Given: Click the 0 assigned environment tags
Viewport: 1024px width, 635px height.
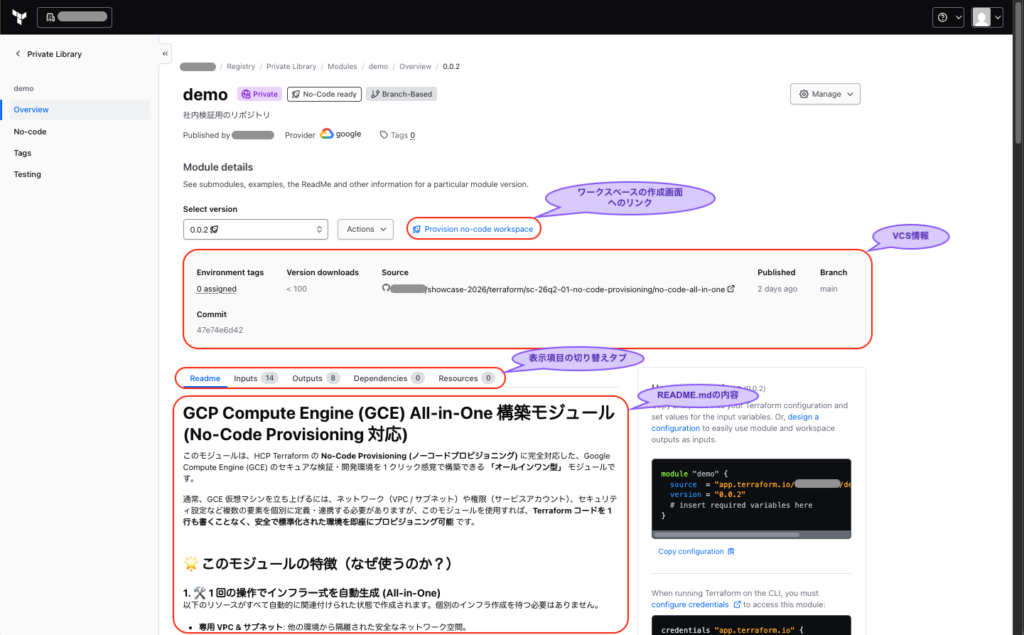Looking at the screenshot, I should (x=216, y=289).
